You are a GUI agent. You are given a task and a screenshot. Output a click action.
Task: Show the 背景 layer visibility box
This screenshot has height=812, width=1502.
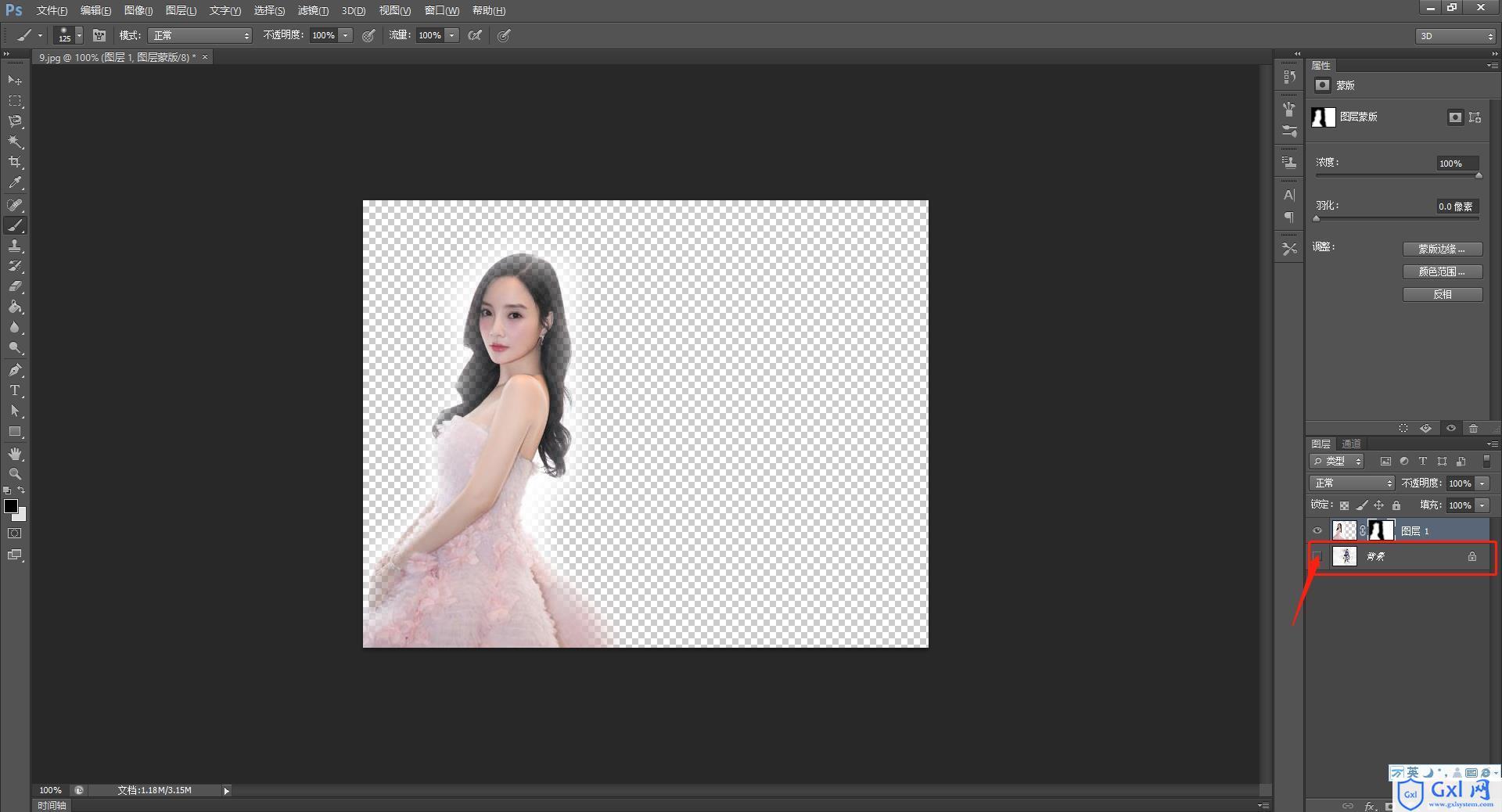(x=1317, y=556)
